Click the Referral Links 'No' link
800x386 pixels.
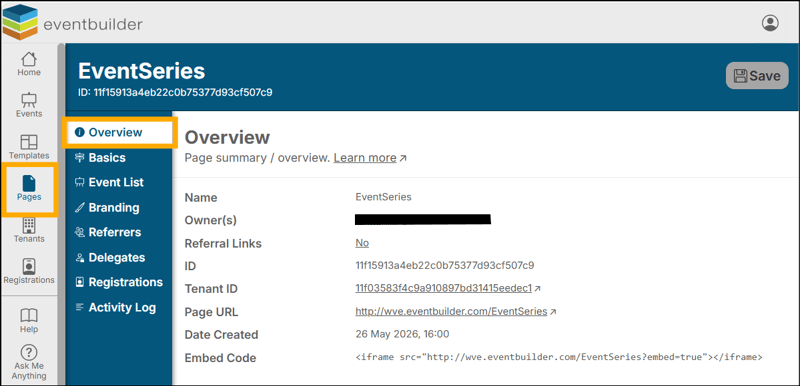coord(362,243)
